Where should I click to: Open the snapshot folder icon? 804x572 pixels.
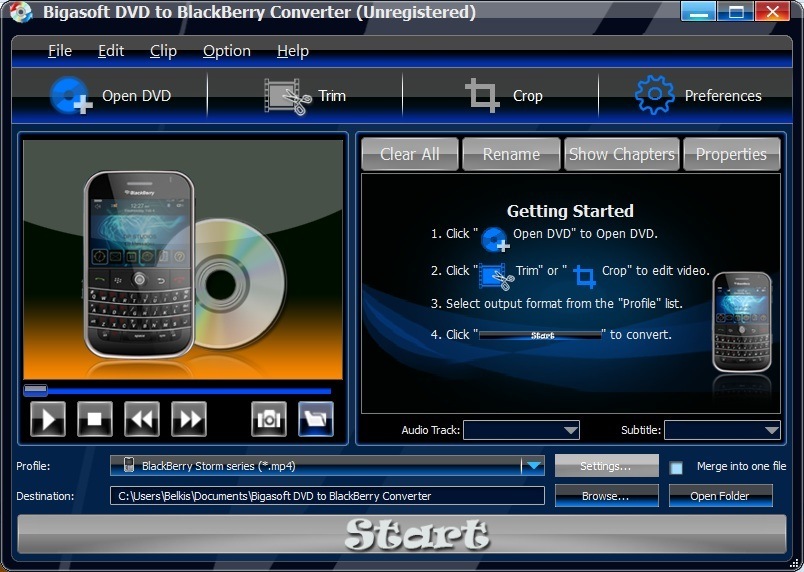[x=316, y=419]
